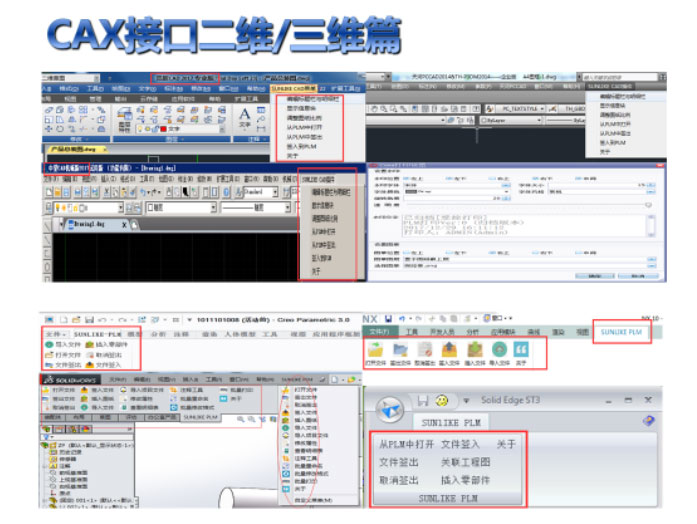Click the NX 签入文件 icon

pos(449,349)
